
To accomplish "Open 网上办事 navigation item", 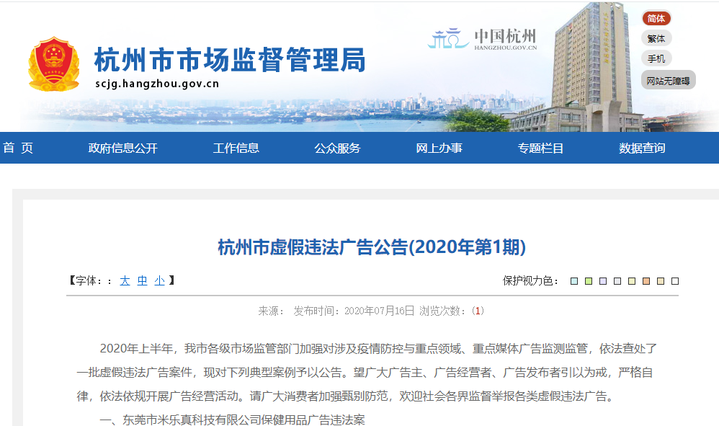I will (439, 148).
